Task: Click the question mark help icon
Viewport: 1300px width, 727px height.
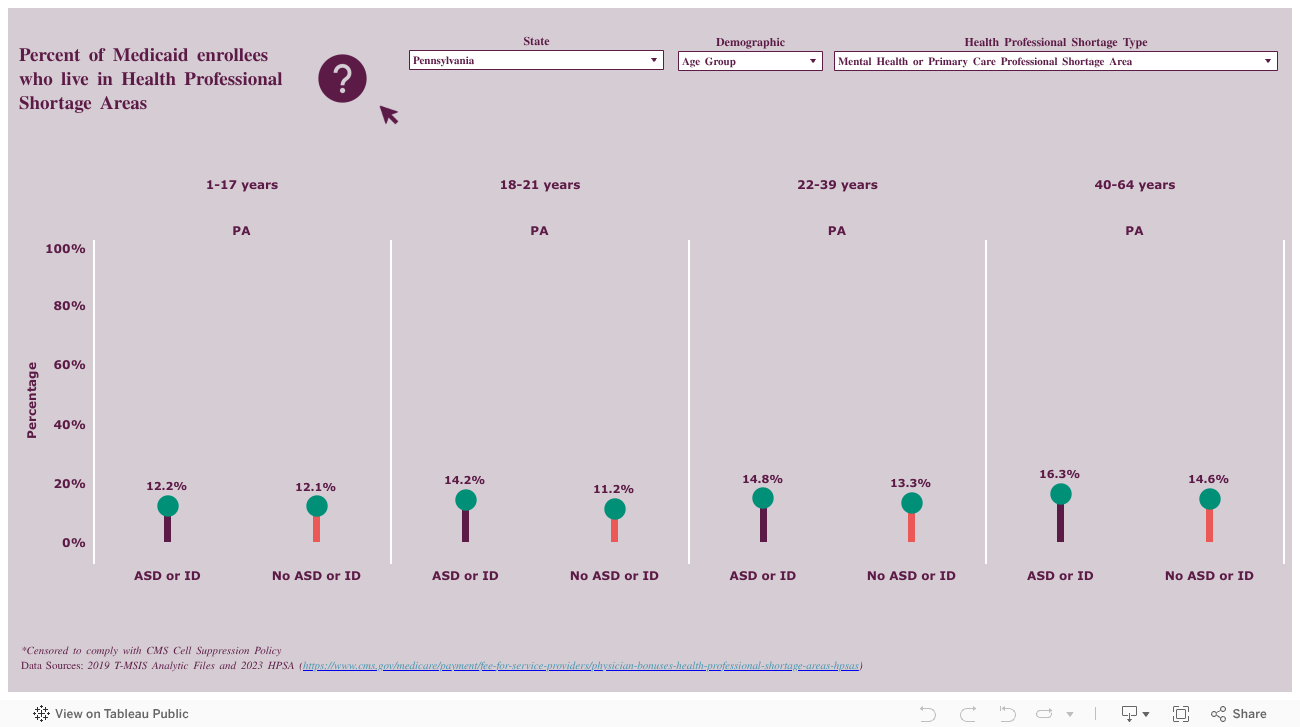Action: tap(342, 78)
